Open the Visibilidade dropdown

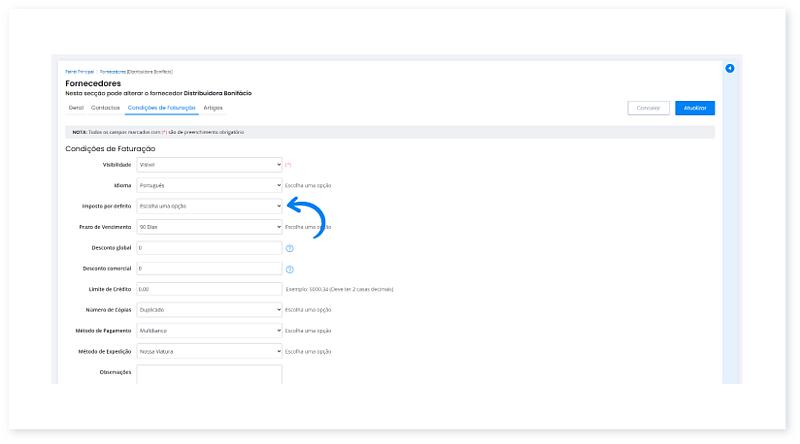pos(209,164)
